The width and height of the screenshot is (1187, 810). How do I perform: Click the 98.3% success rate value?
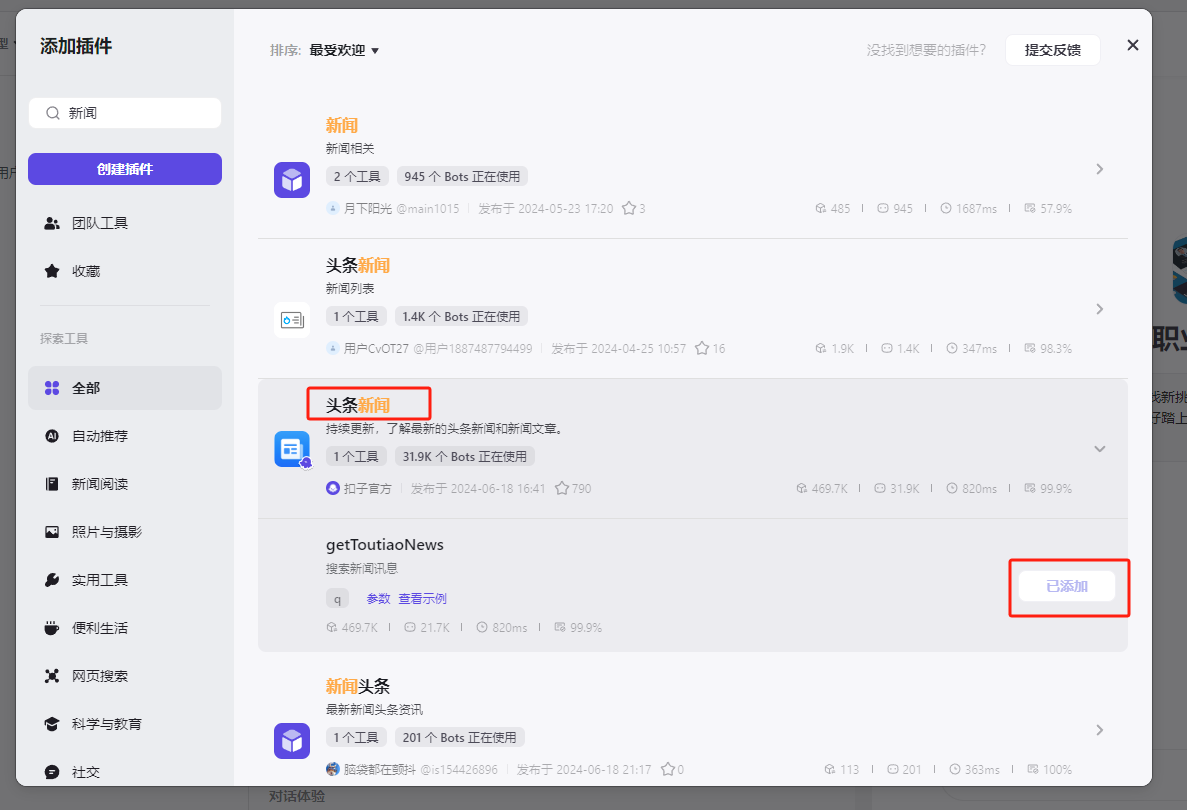pos(1056,348)
